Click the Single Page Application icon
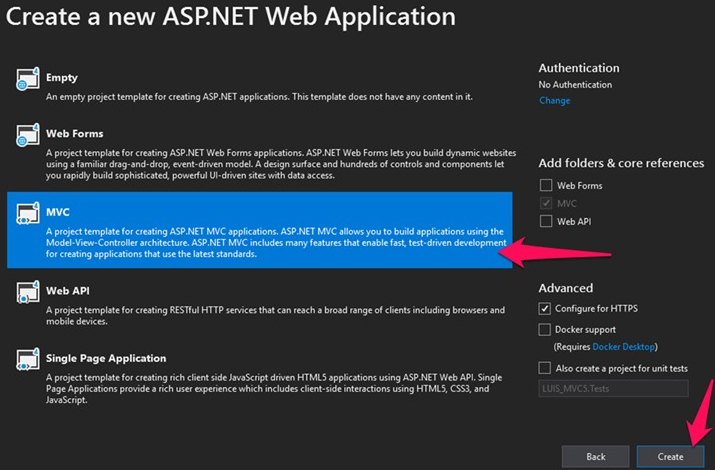This screenshot has height=470, width=715. (x=27, y=362)
